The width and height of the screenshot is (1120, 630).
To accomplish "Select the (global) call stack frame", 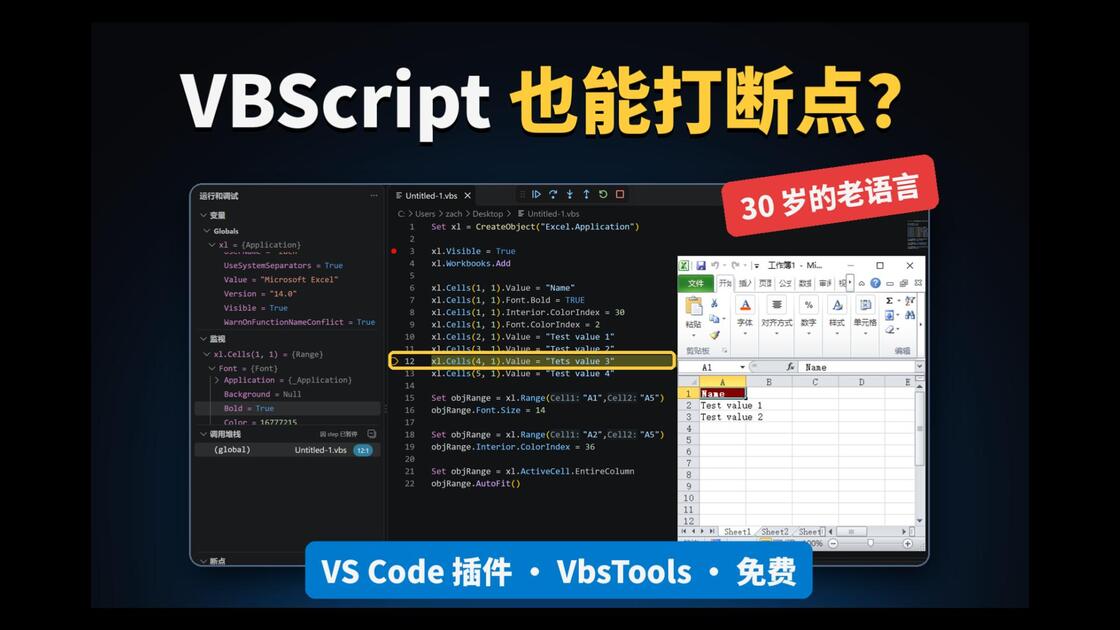I will point(288,450).
